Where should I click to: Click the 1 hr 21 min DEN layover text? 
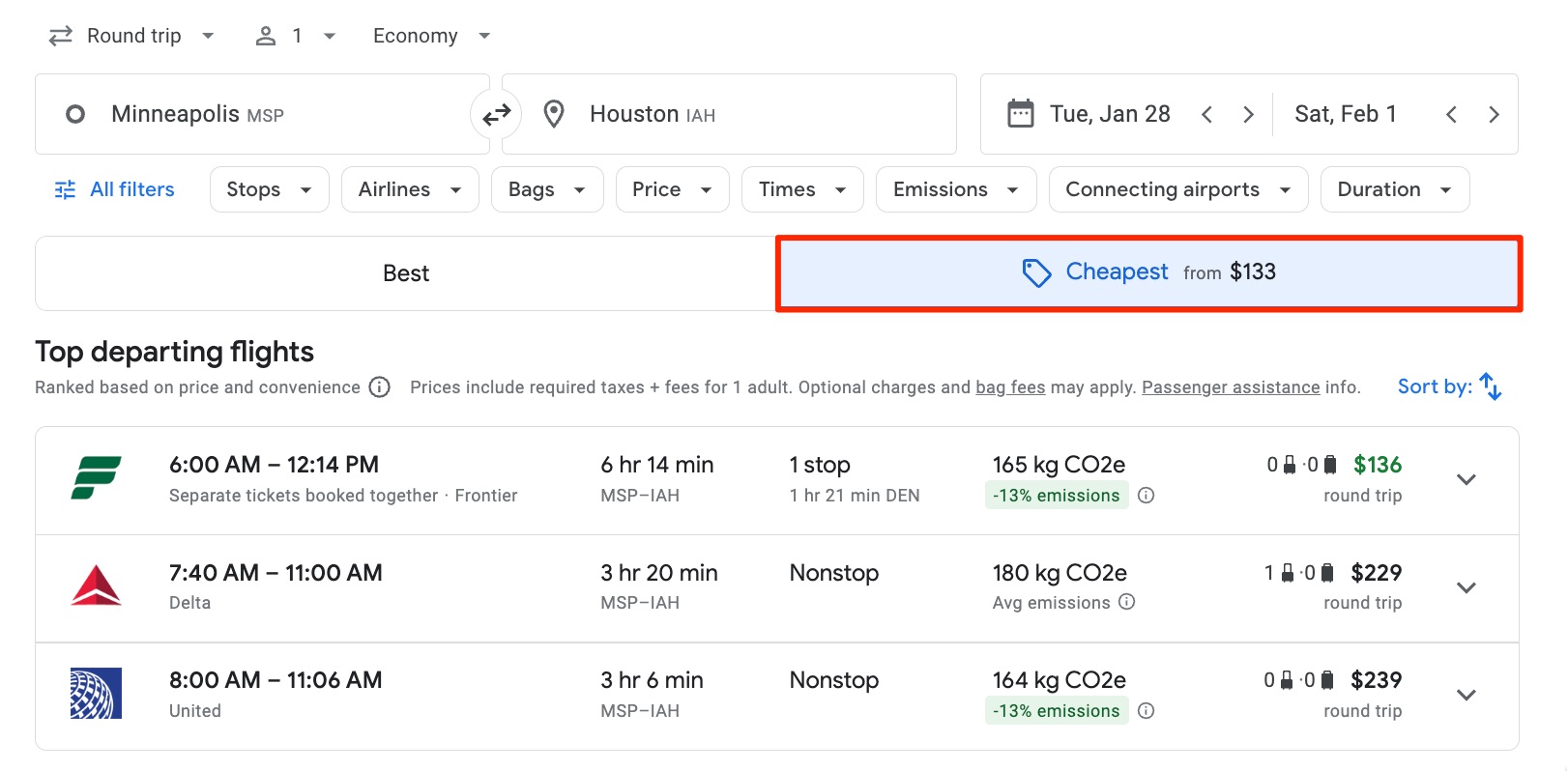(855, 496)
